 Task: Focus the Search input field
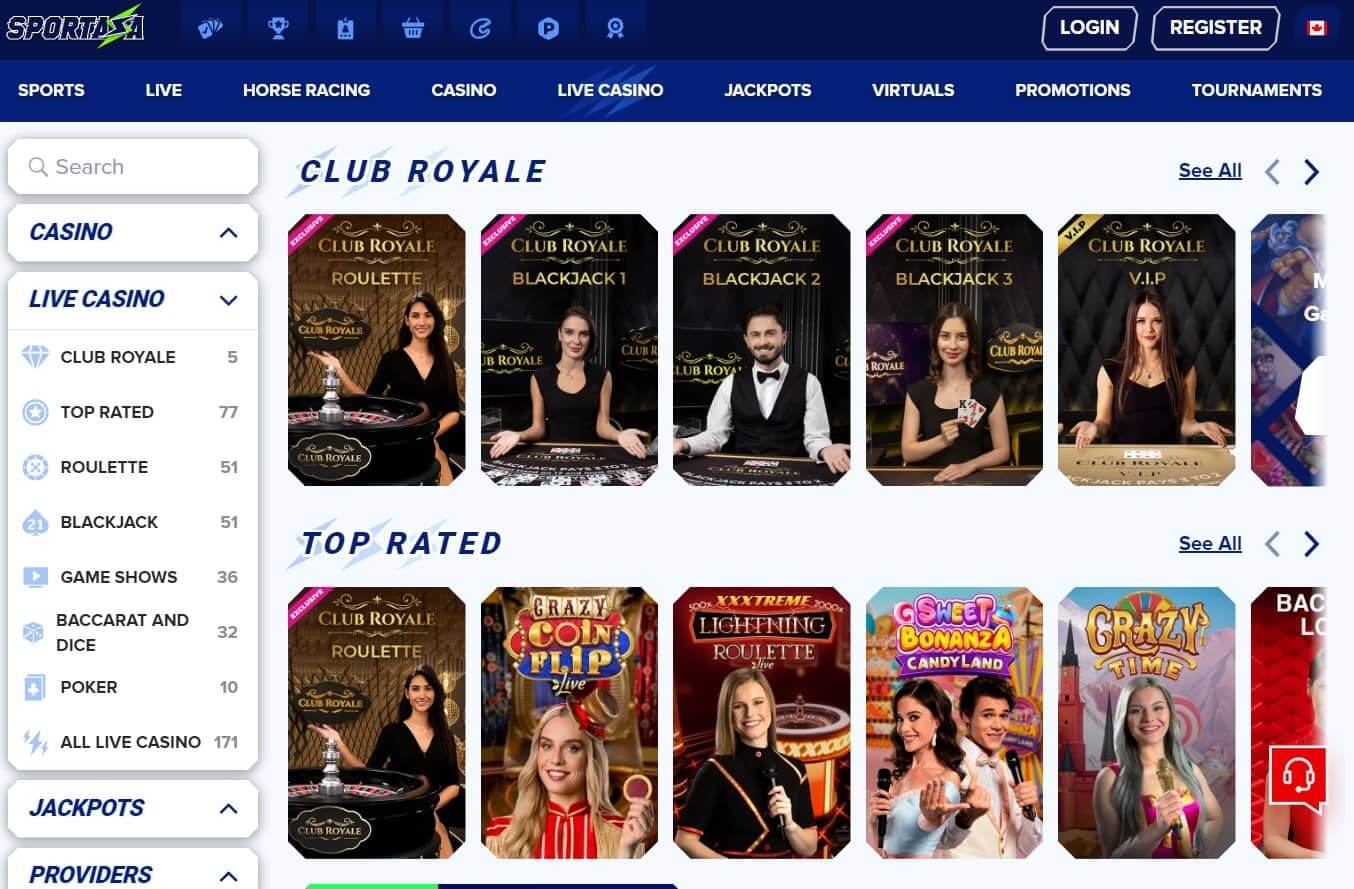point(133,167)
